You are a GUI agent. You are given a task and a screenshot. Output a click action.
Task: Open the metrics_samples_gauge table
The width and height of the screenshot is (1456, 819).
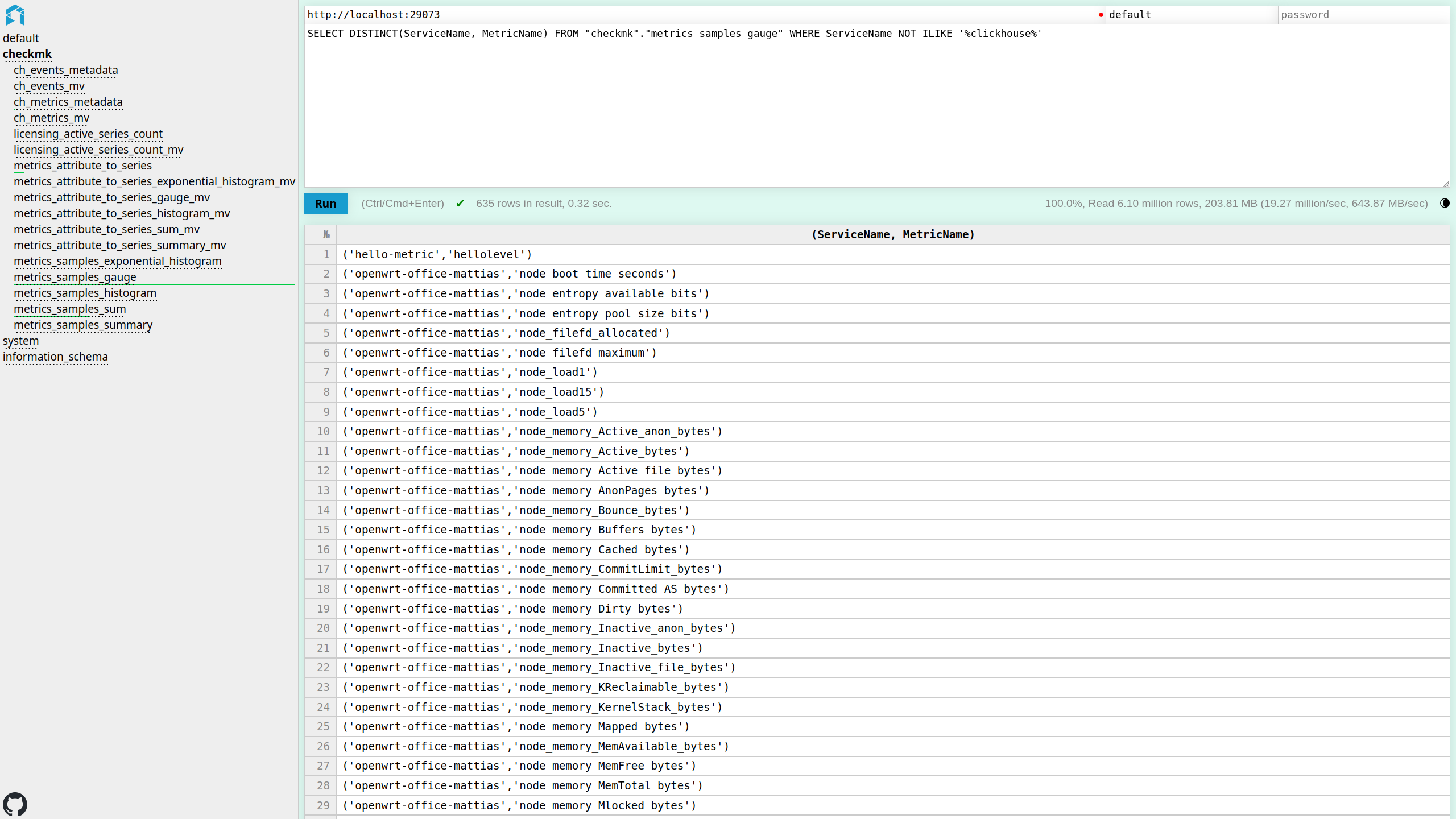click(x=75, y=277)
